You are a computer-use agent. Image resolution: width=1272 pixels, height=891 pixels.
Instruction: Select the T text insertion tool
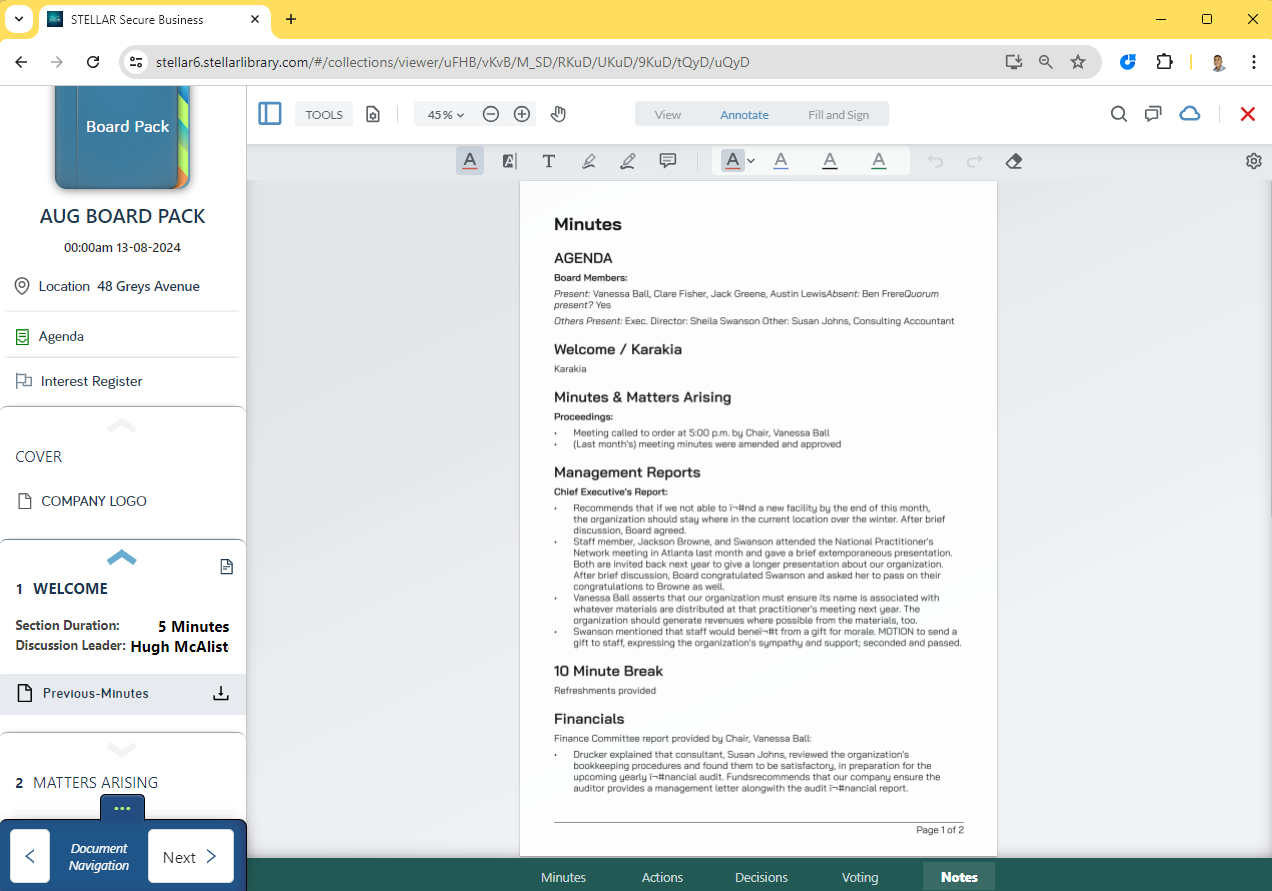pos(549,160)
